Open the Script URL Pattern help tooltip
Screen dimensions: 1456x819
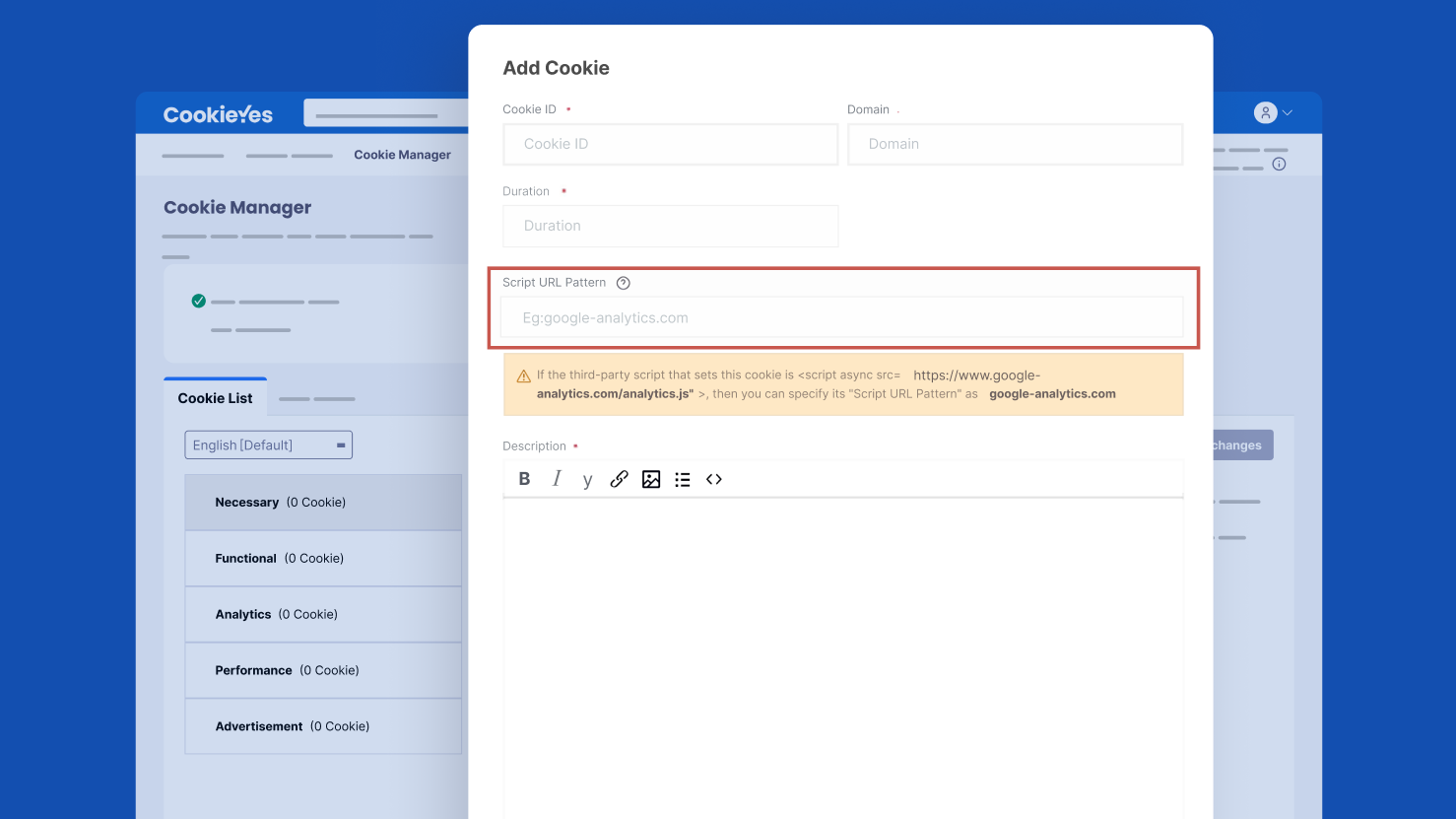pyautogui.click(x=623, y=282)
